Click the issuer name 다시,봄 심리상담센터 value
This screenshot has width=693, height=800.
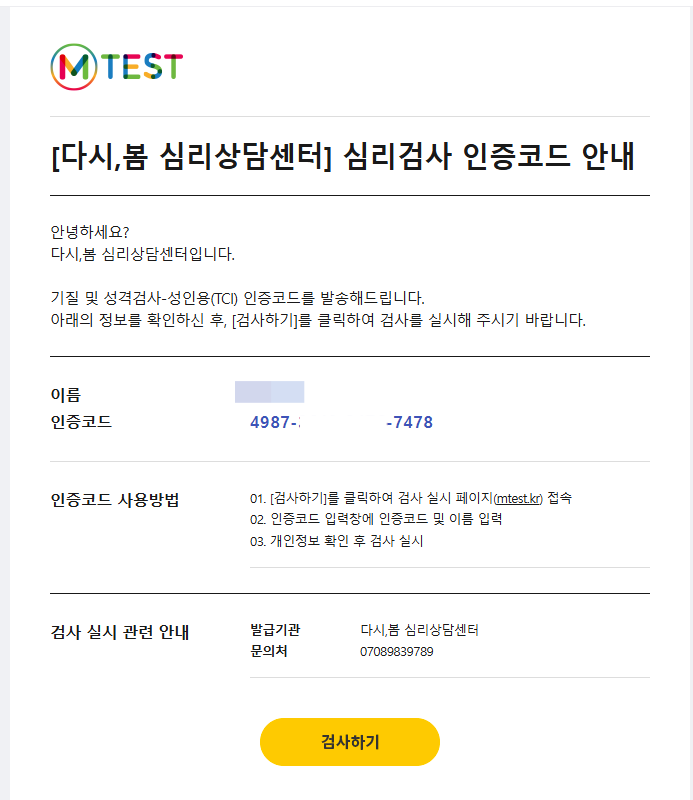(x=419, y=630)
